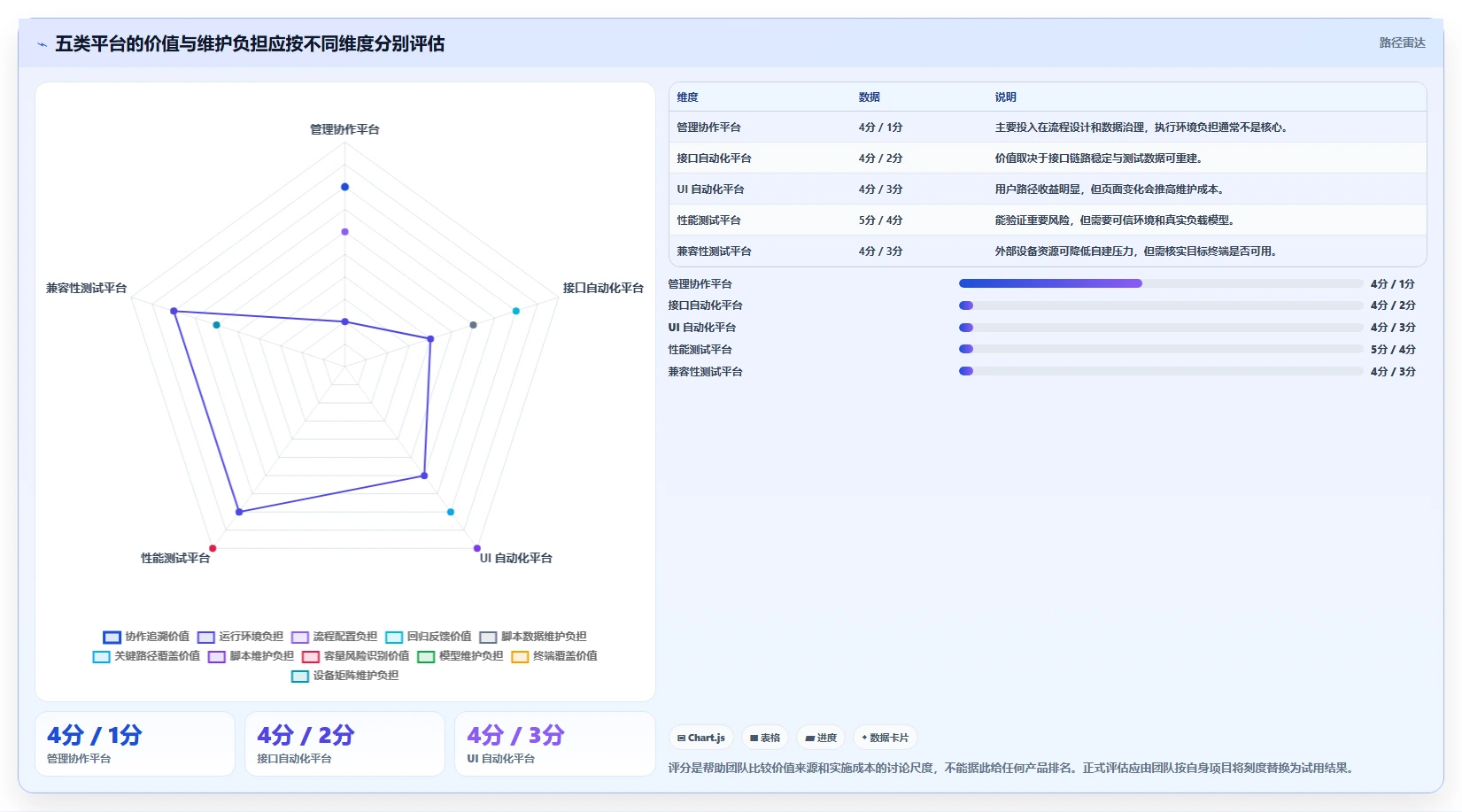Click 5分 / 4分 value beside progress bar
Image resolution: width=1462 pixels, height=812 pixels.
pos(1393,350)
